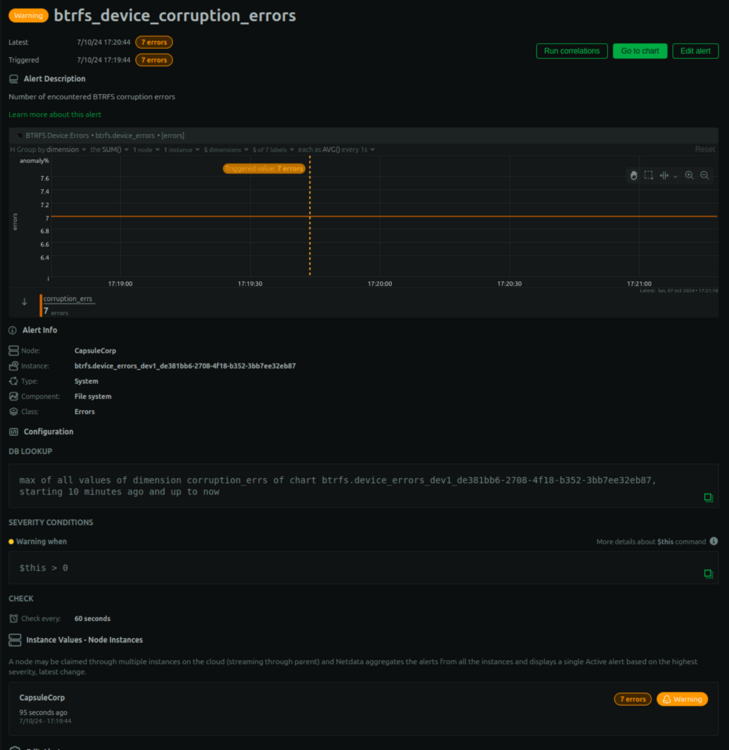
Task: Expand the SUM() aggregation dropdown
Action: (x=110, y=150)
